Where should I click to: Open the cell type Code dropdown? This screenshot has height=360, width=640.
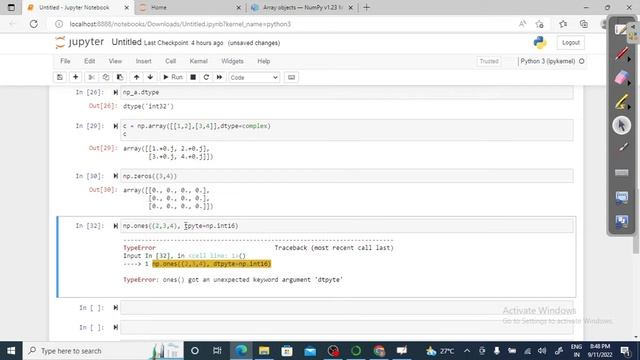tap(254, 77)
